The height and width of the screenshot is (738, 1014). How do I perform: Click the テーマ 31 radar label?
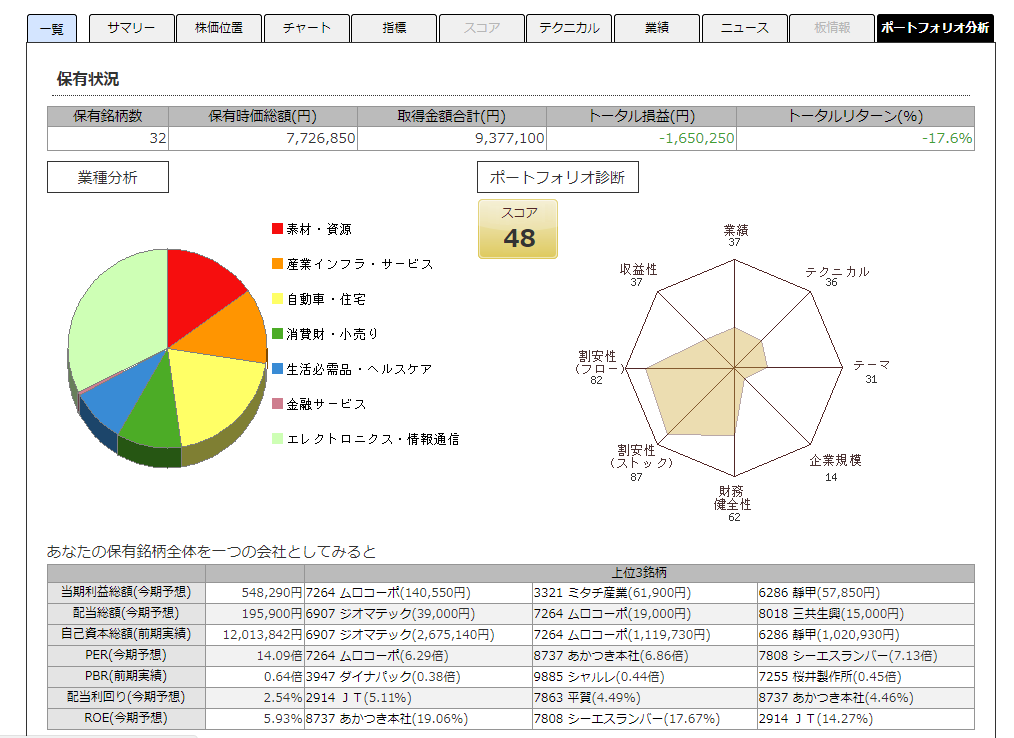(871, 371)
